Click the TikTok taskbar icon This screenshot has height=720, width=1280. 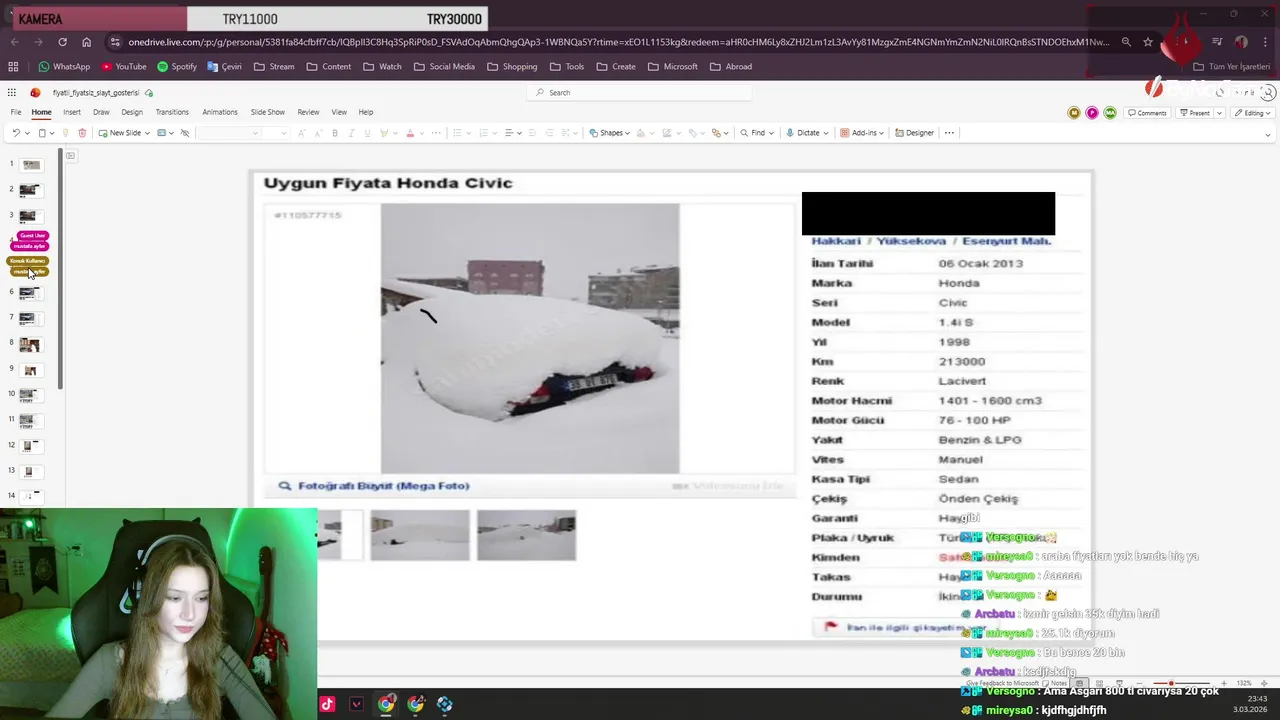tap(327, 704)
